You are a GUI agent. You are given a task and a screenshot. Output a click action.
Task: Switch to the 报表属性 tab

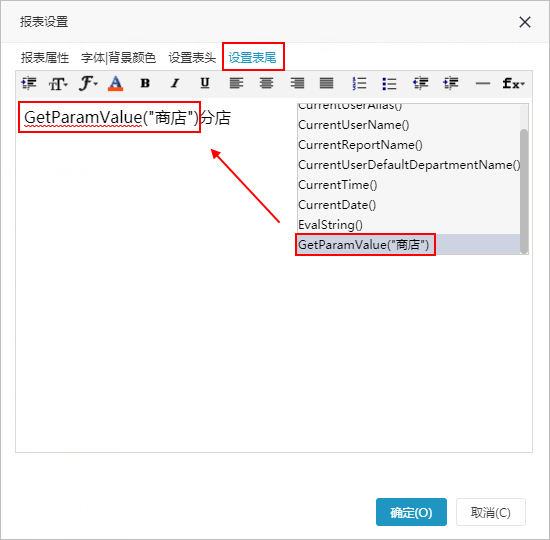(x=45, y=58)
